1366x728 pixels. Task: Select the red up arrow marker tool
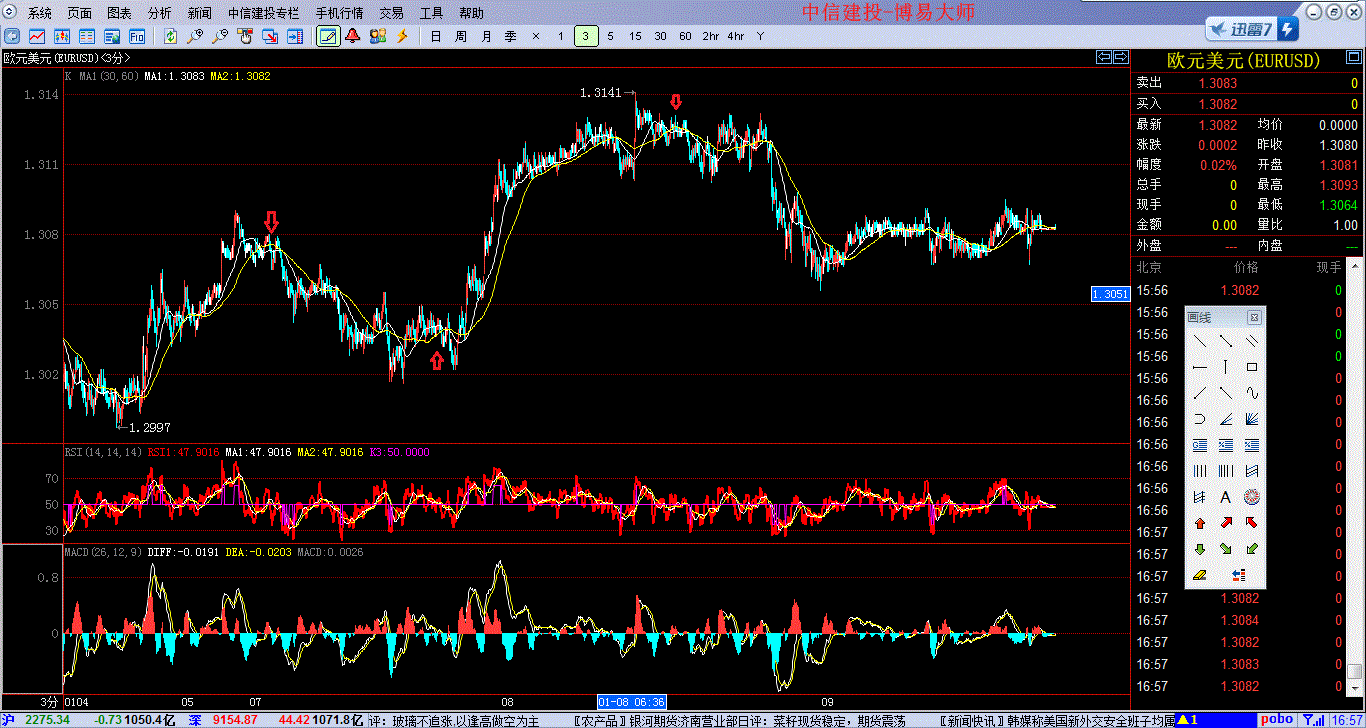click(1199, 523)
